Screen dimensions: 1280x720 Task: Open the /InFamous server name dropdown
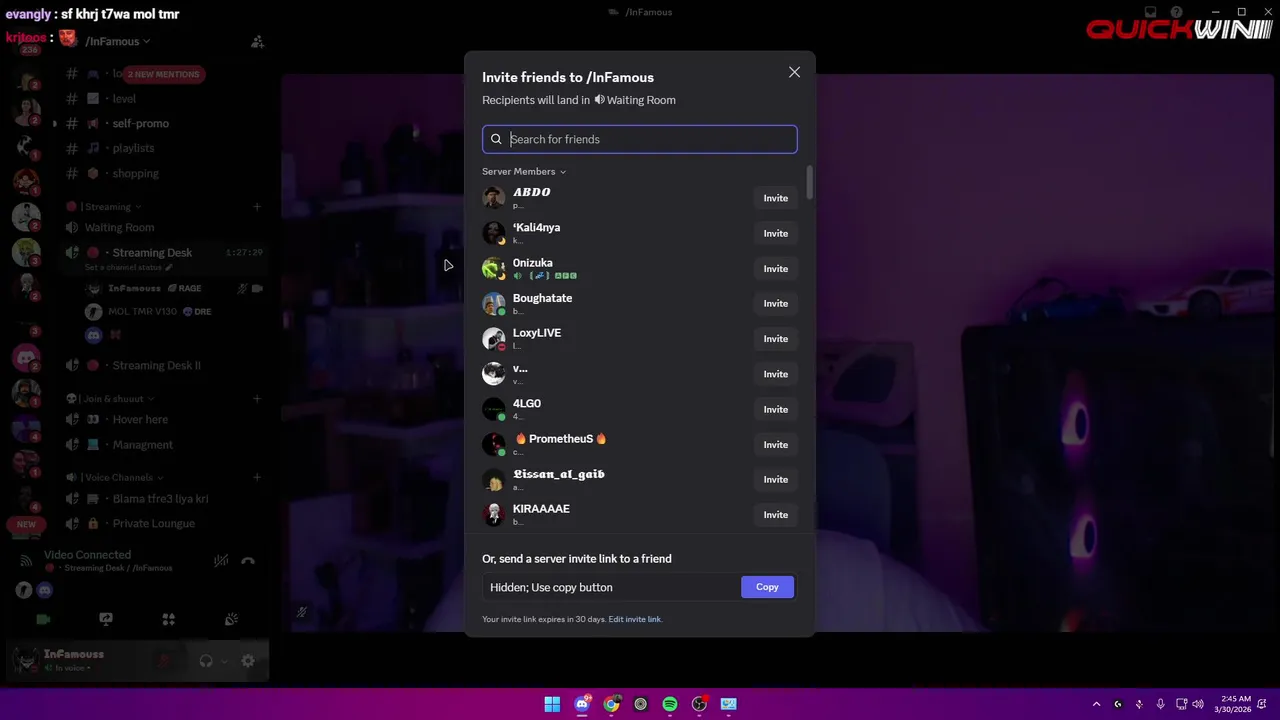tap(118, 41)
